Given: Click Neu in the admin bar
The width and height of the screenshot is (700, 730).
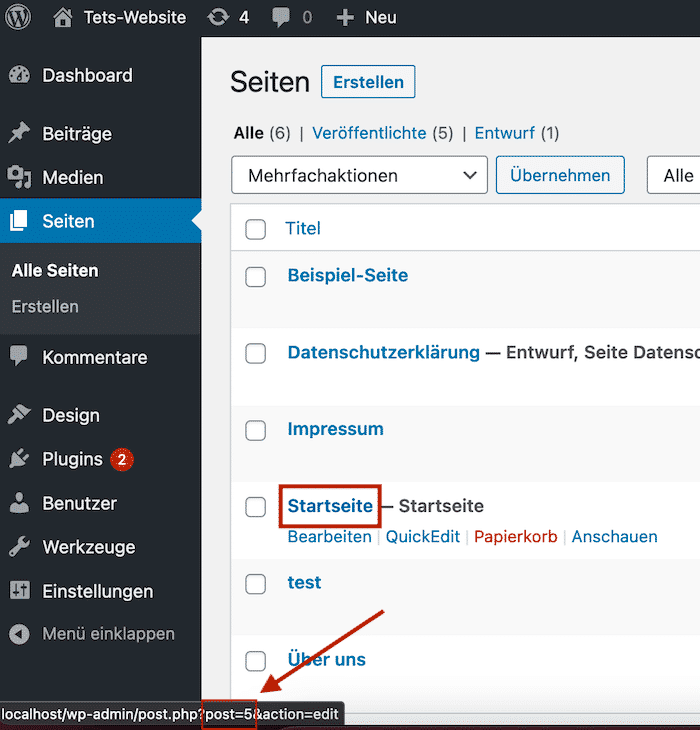Looking at the screenshot, I should (381, 18).
